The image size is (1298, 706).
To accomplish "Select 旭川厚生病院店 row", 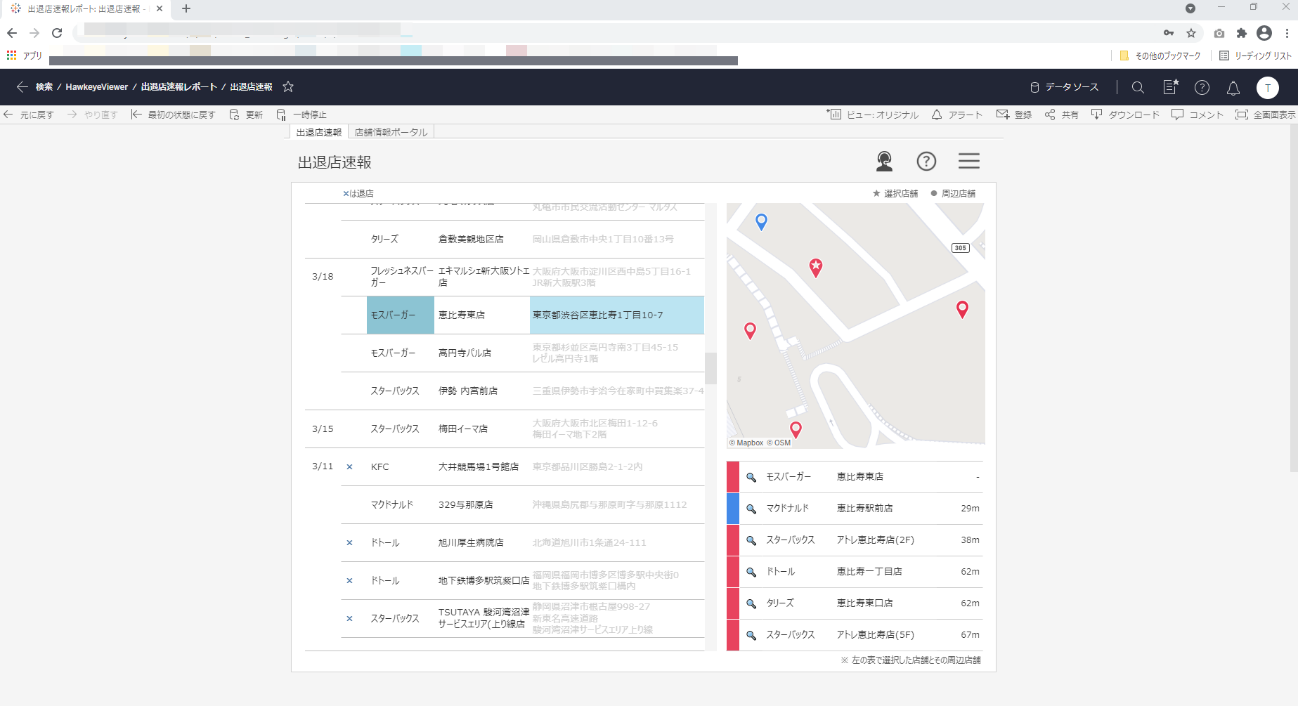I will pos(470,543).
